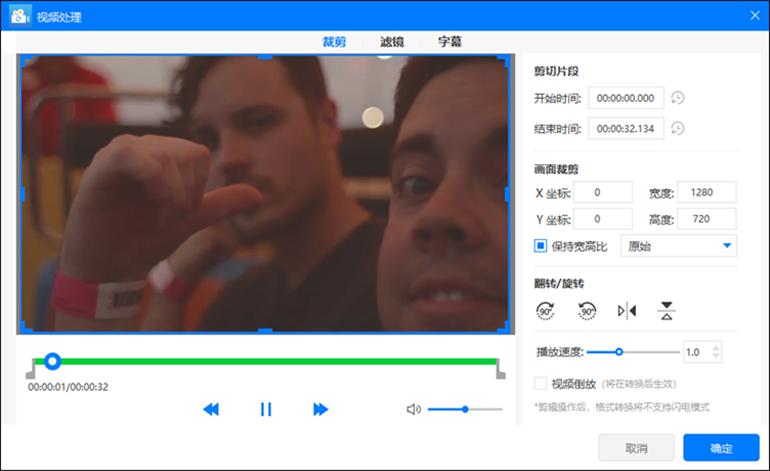Viewport: 770px width, 471px height.
Task: Click the 结束时间 input field
Action: coord(626,129)
